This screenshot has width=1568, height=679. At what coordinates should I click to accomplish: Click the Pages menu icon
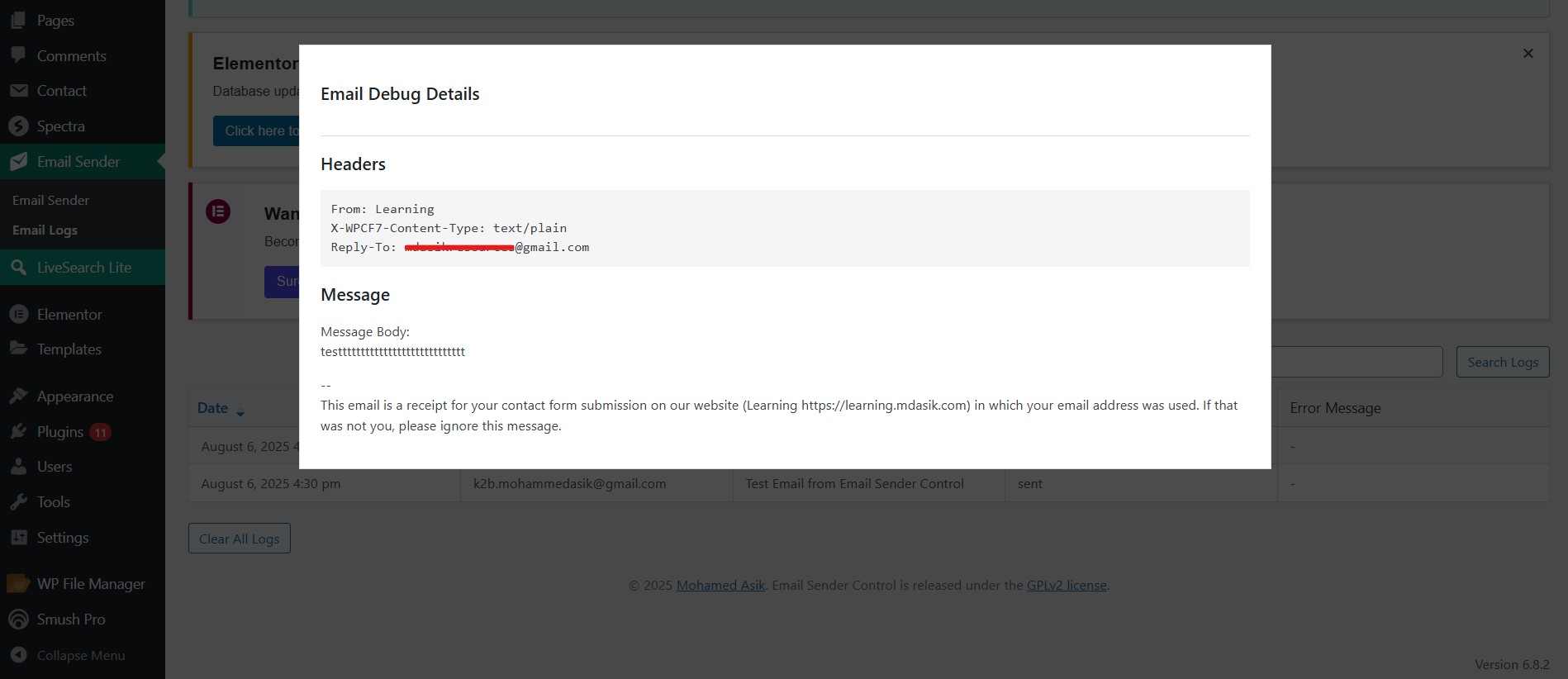coord(18,21)
